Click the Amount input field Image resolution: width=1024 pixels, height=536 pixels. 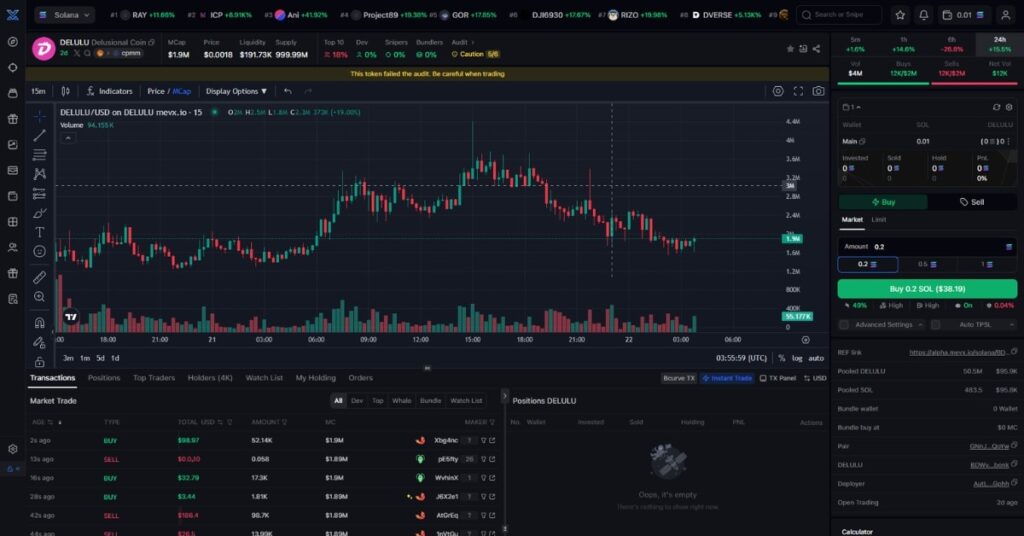click(x=927, y=247)
